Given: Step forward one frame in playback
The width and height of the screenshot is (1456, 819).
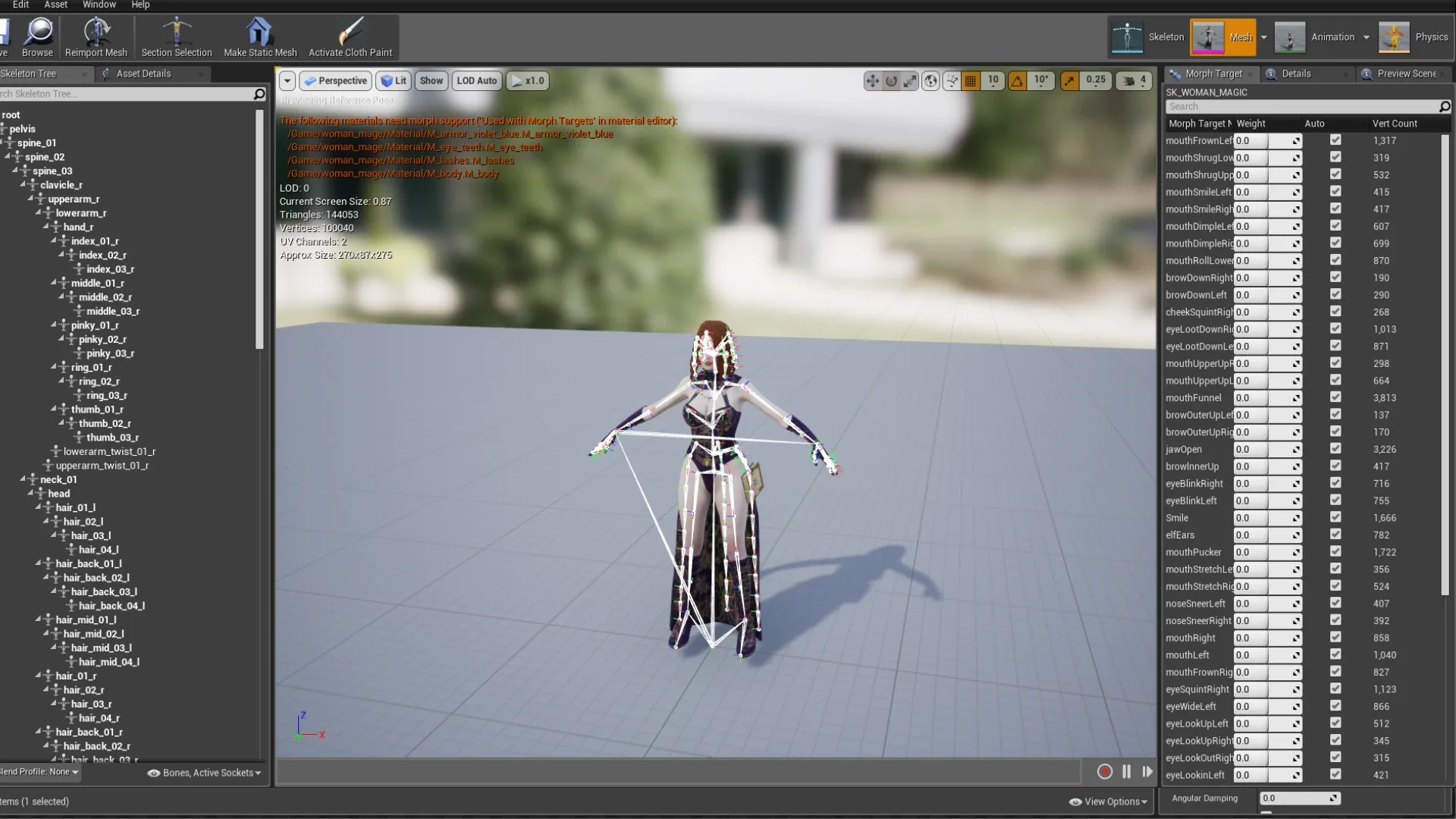Looking at the screenshot, I should [x=1147, y=772].
